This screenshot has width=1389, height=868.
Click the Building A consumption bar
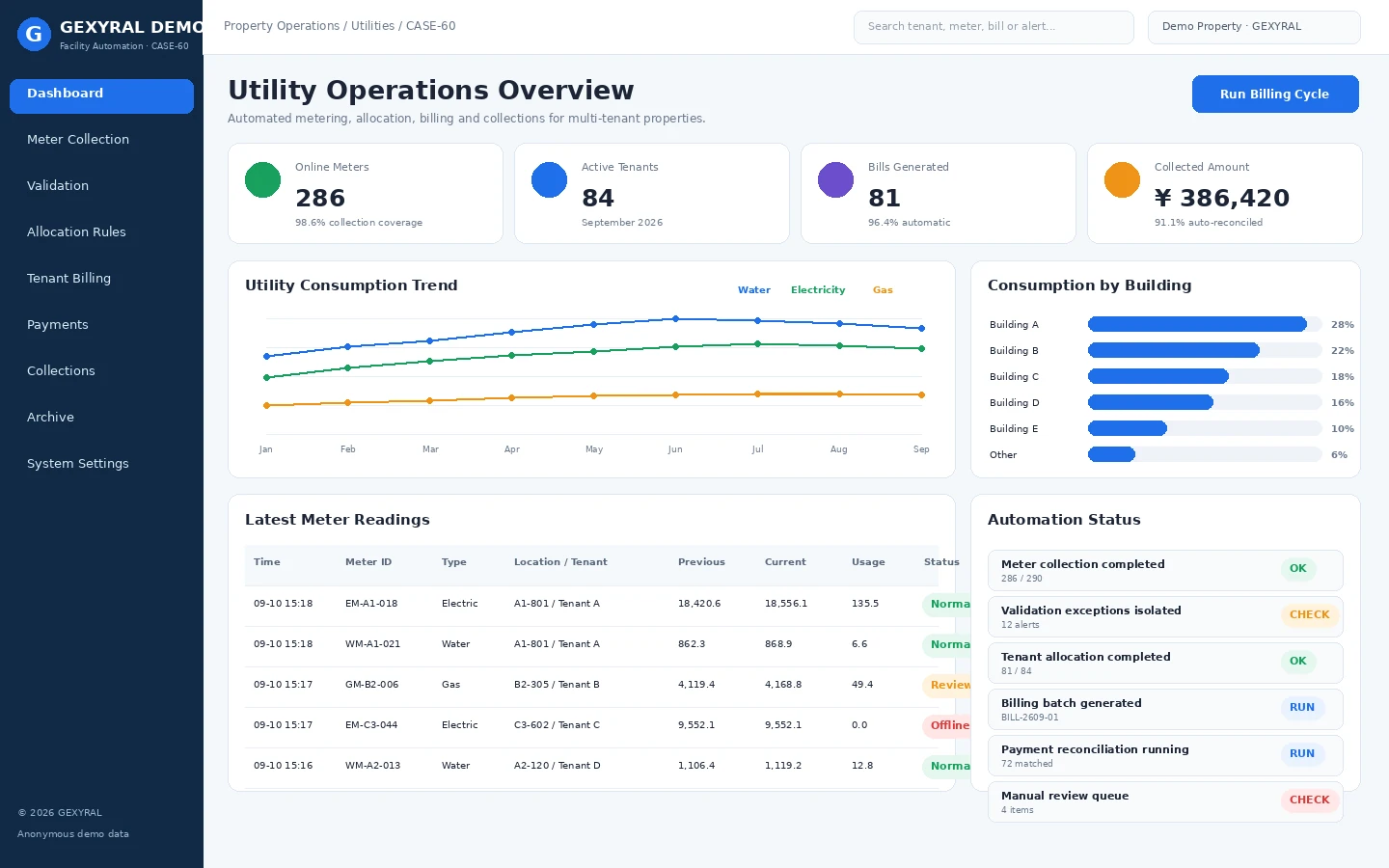click(x=1197, y=325)
